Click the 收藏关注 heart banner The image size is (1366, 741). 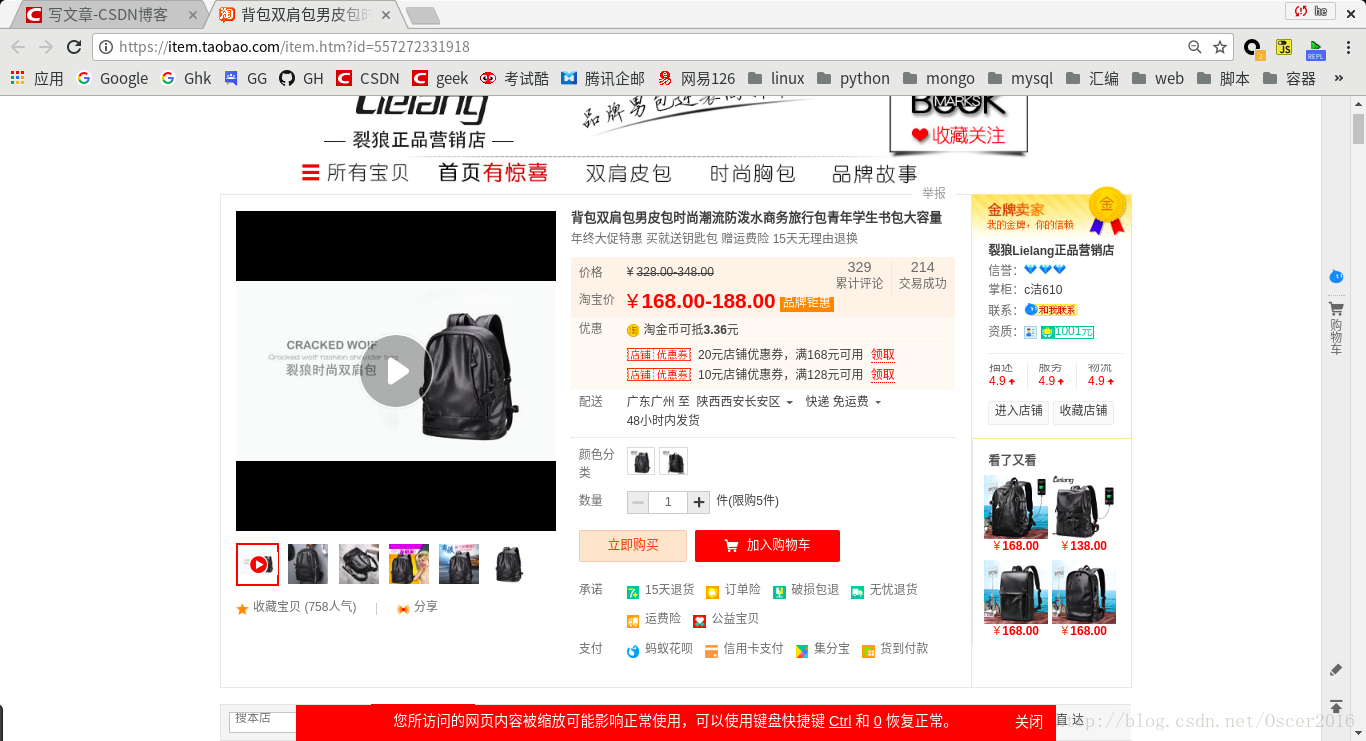tap(958, 135)
